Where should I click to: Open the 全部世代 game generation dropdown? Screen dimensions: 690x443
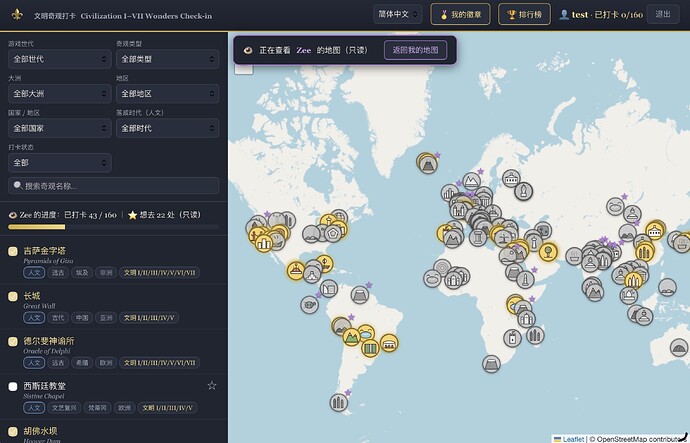59,59
